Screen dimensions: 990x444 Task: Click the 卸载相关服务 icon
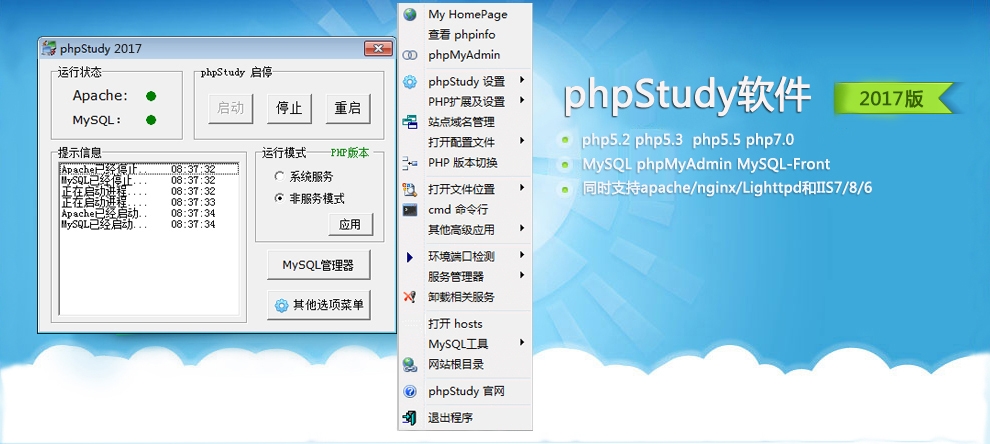pos(410,297)
